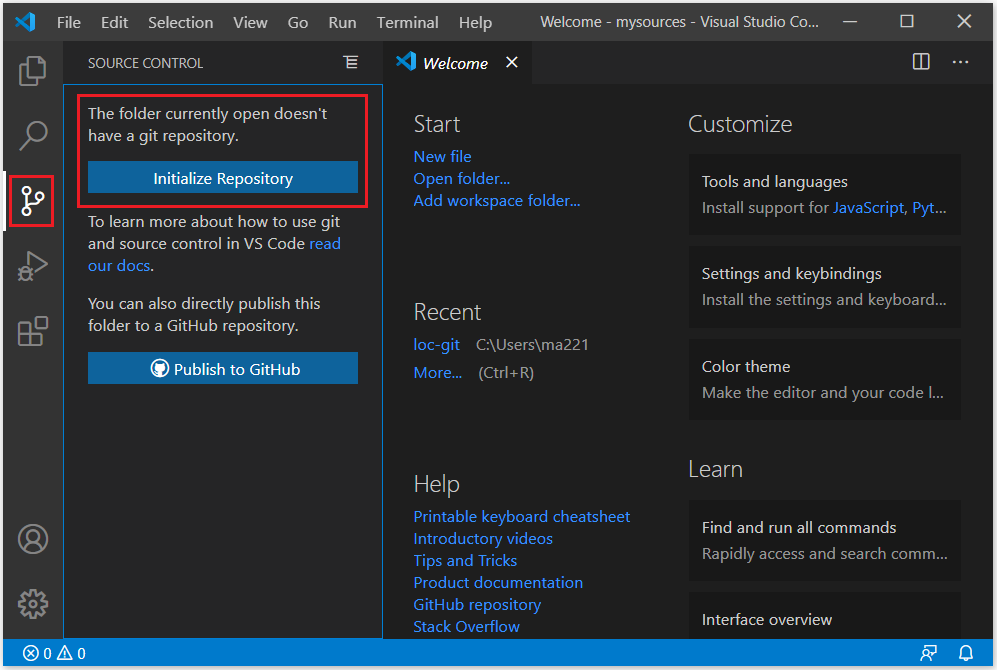The width and height of the screenshot is (997, 670).
Task: Open the Selection menu
Action: point(181,22)
